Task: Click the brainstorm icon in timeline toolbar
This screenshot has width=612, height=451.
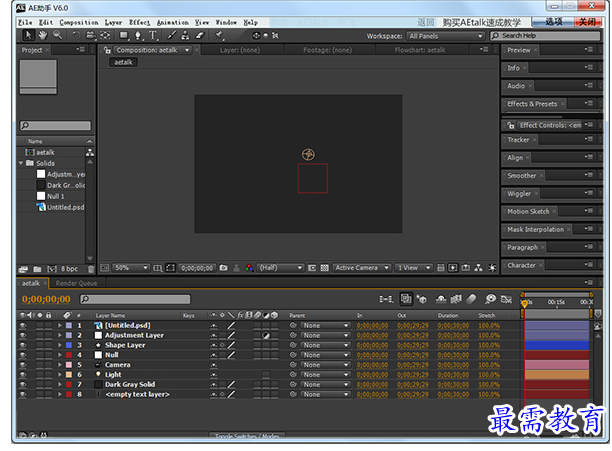Action: (x=490, y=299)
